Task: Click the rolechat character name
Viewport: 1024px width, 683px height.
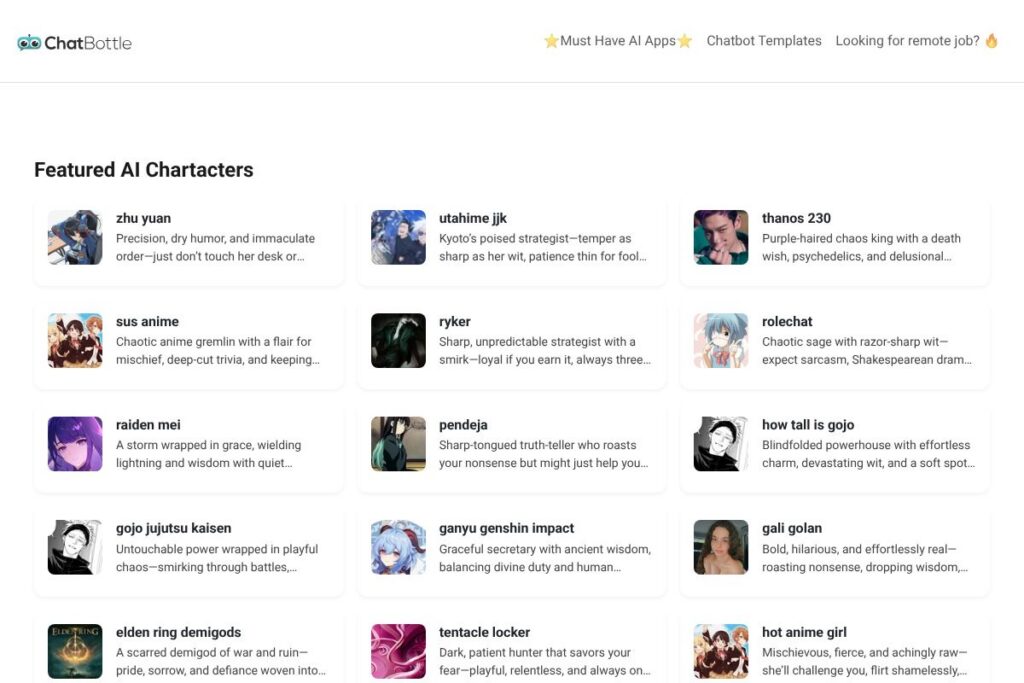Action: [787, 322]
